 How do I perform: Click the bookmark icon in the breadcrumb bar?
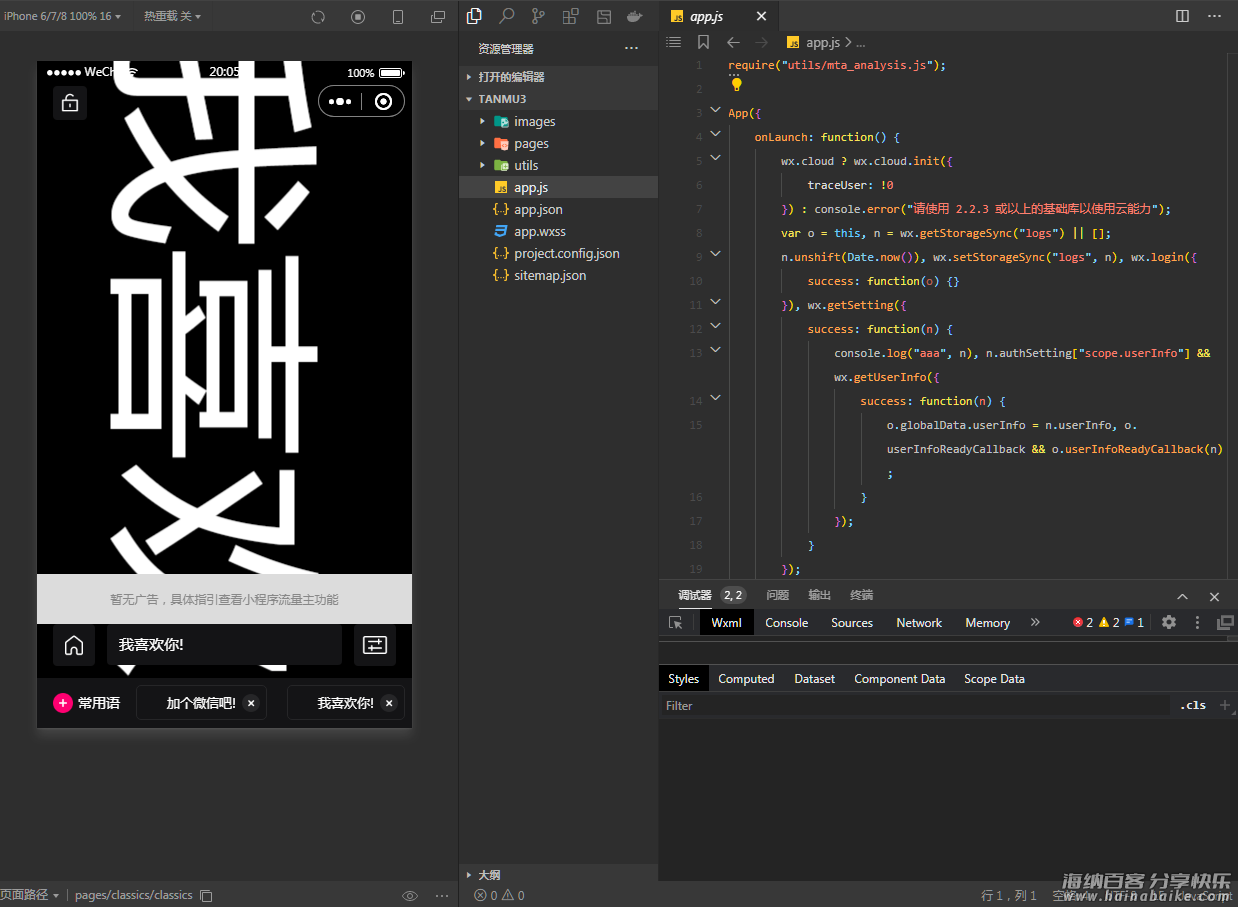pos(703,42)
